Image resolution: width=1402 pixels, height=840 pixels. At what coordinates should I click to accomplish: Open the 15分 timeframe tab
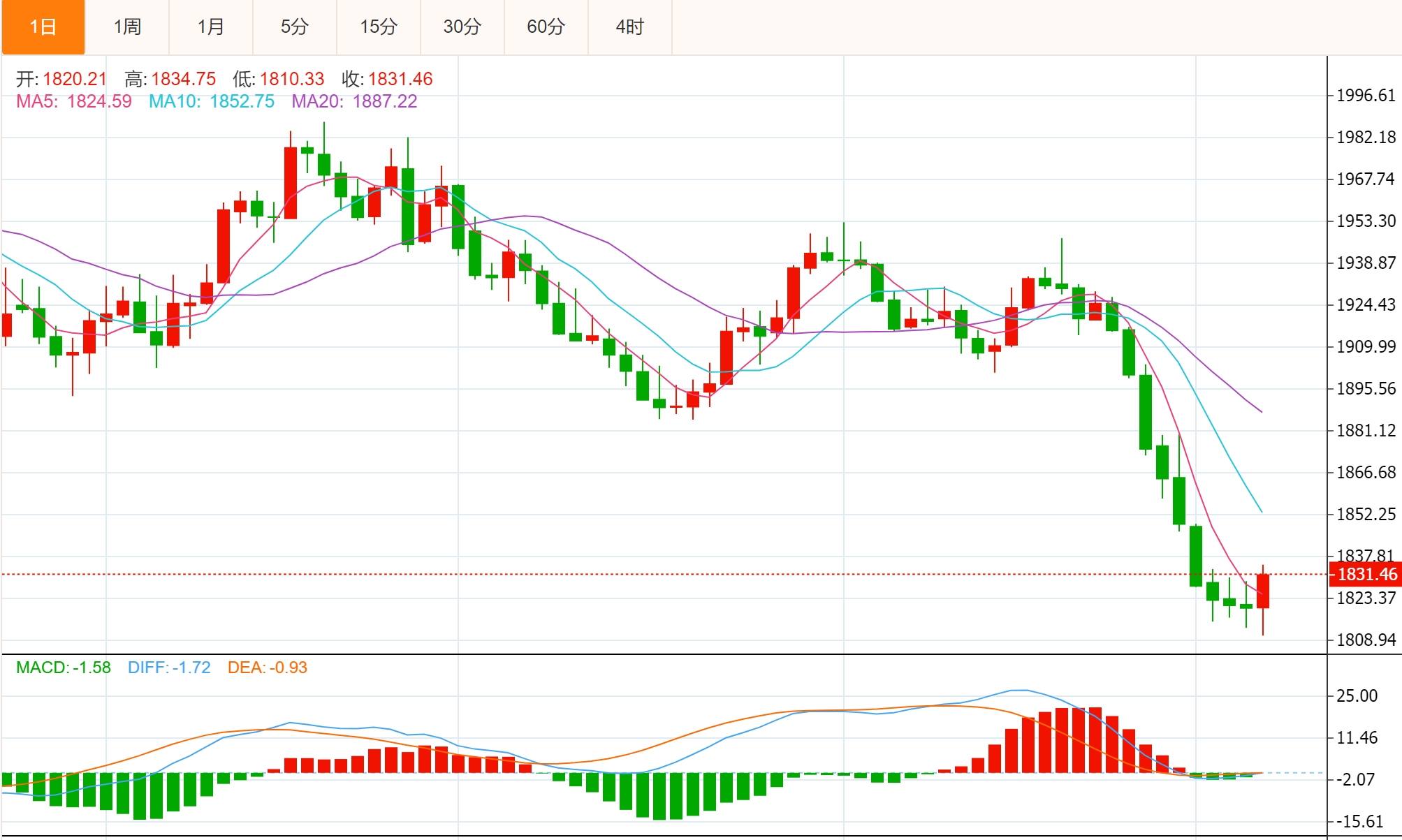tap(379, 27)
